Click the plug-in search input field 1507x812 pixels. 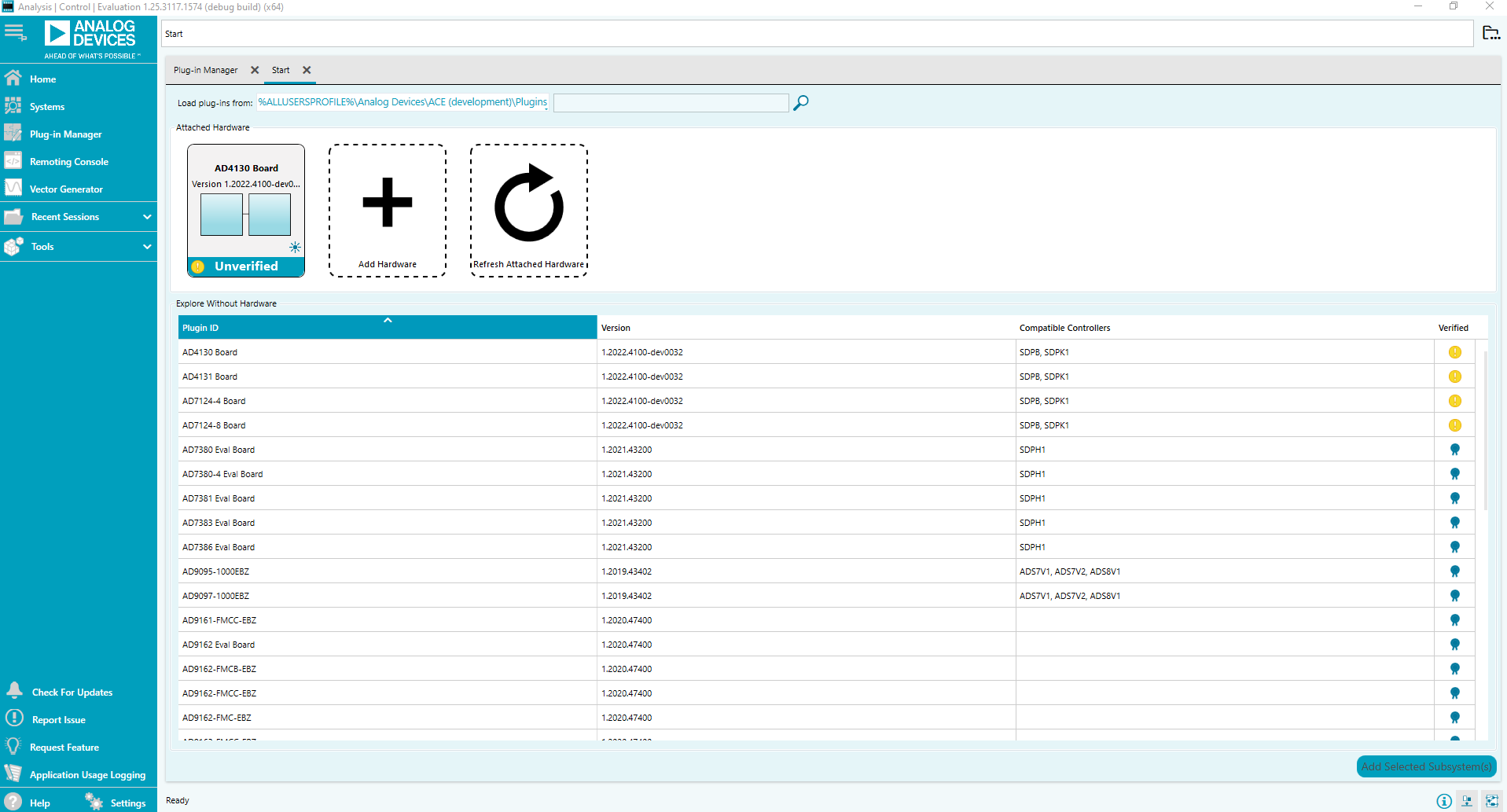pyautogui.click(x=671, y=103)
